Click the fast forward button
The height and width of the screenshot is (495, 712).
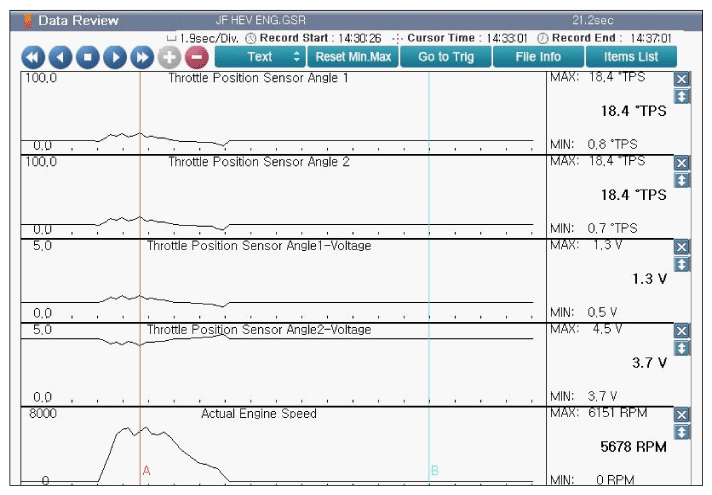point(142,57)
